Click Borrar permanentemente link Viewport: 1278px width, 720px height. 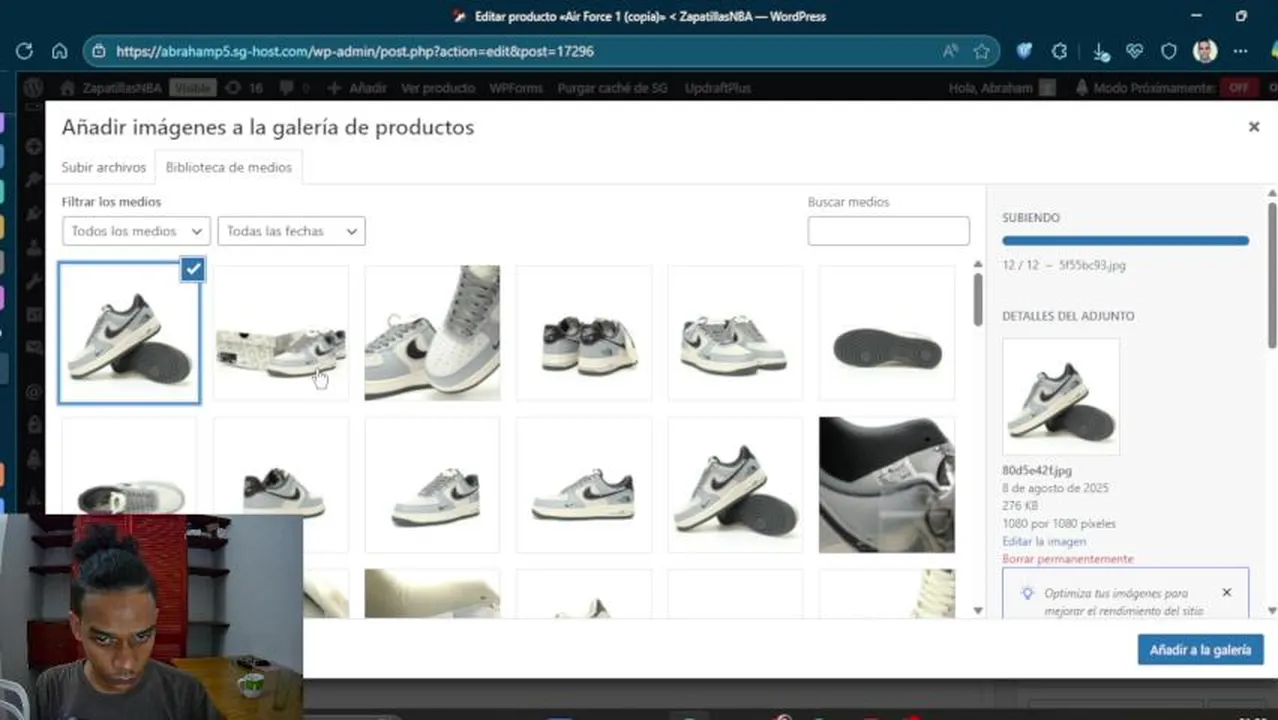(x=1068, y=559)
